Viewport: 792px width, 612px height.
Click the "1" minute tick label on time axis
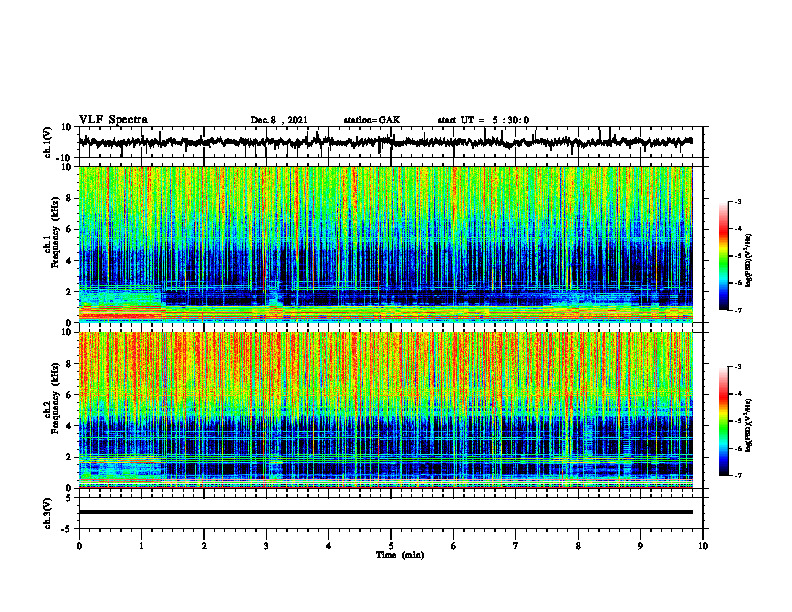pyautogui.click(x=141, y=546)
